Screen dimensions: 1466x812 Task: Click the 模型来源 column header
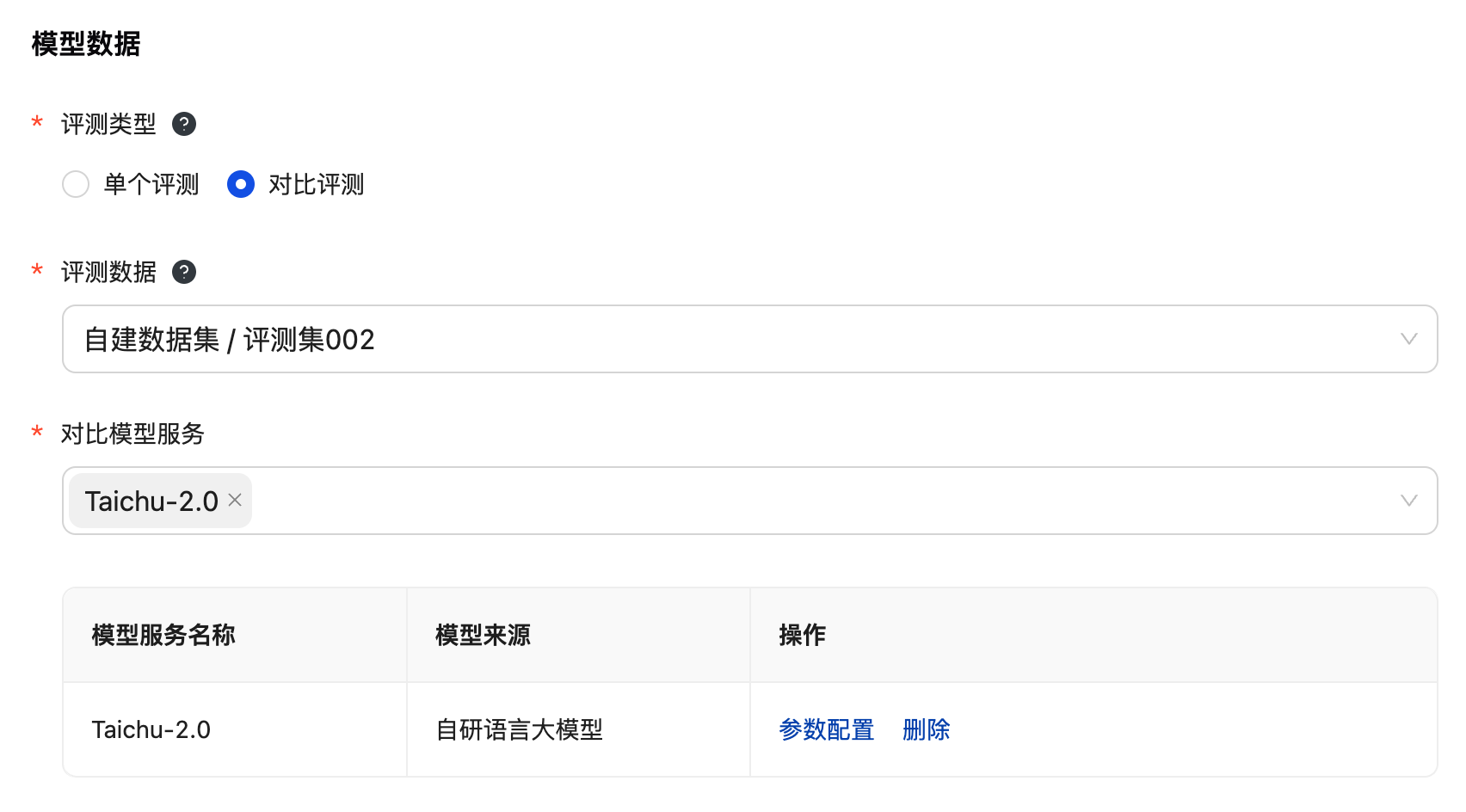tap(483, 635)
